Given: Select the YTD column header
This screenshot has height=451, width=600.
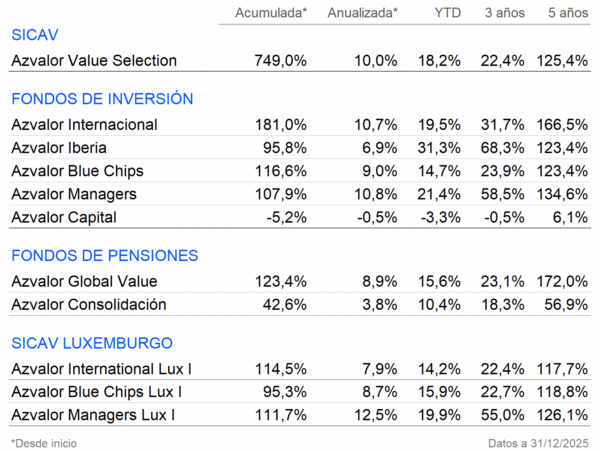Looking at the screenshot, I should point(446,12).
